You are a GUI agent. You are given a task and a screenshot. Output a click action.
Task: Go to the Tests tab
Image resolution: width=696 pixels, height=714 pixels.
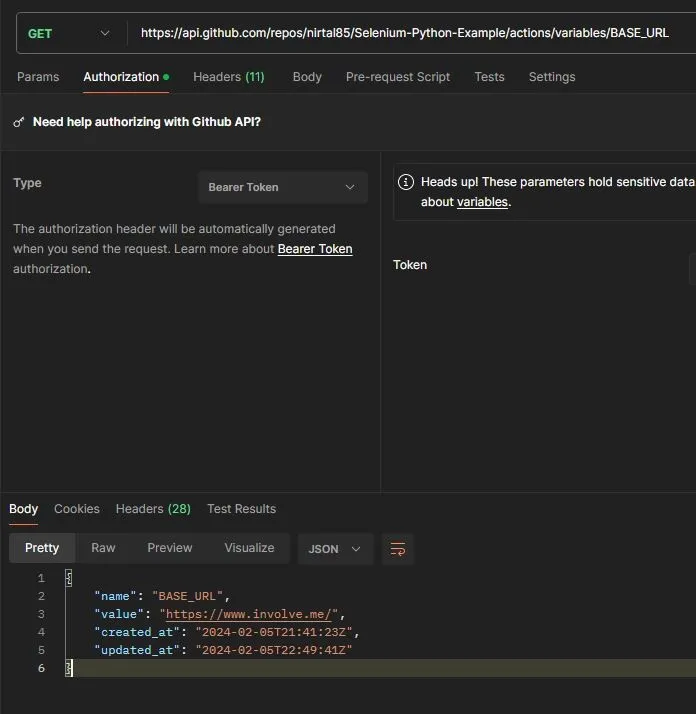pyautogui.click(x=489, y=77)
